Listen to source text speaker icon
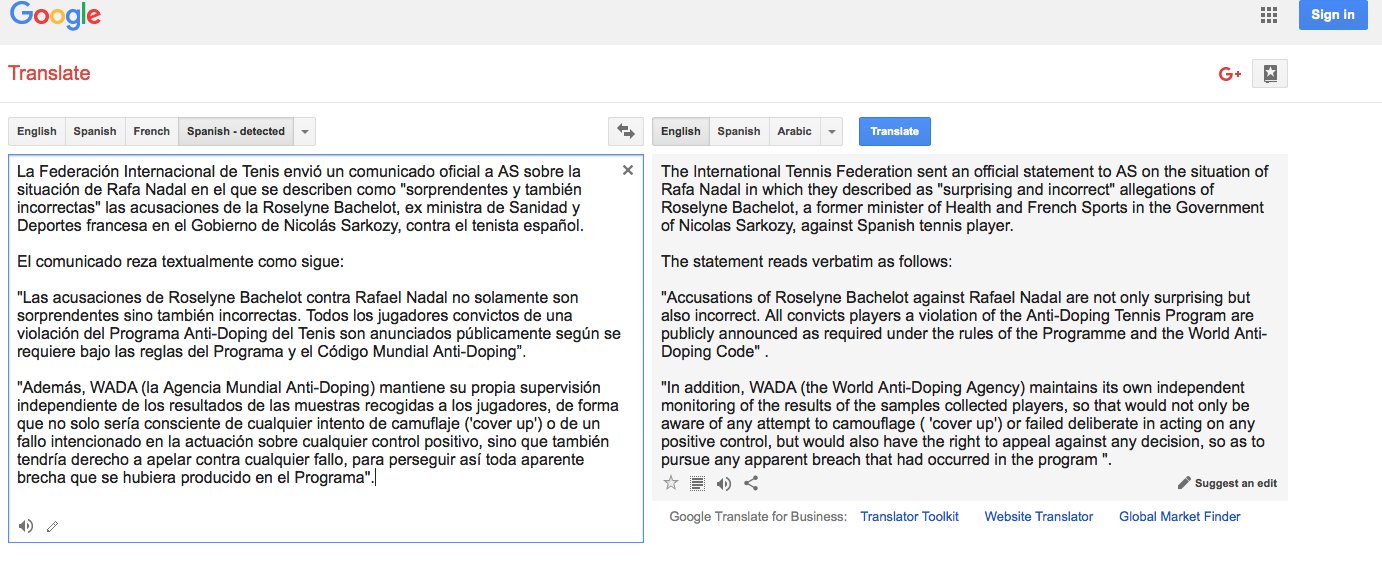1382x583 pixels. click(x=25, y=526)
